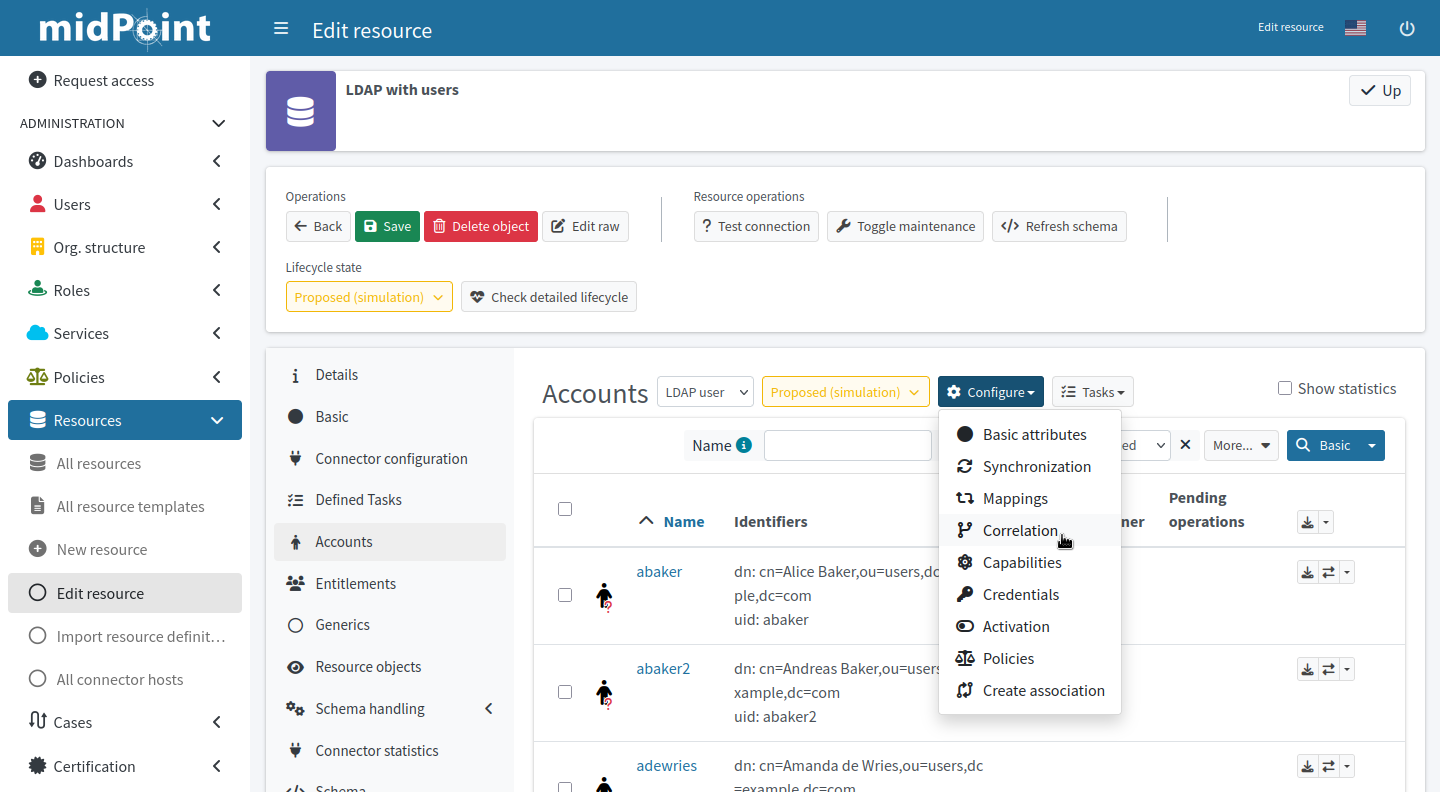
Task: Select the Credentials key icon
Action: (x=966, y=594)
